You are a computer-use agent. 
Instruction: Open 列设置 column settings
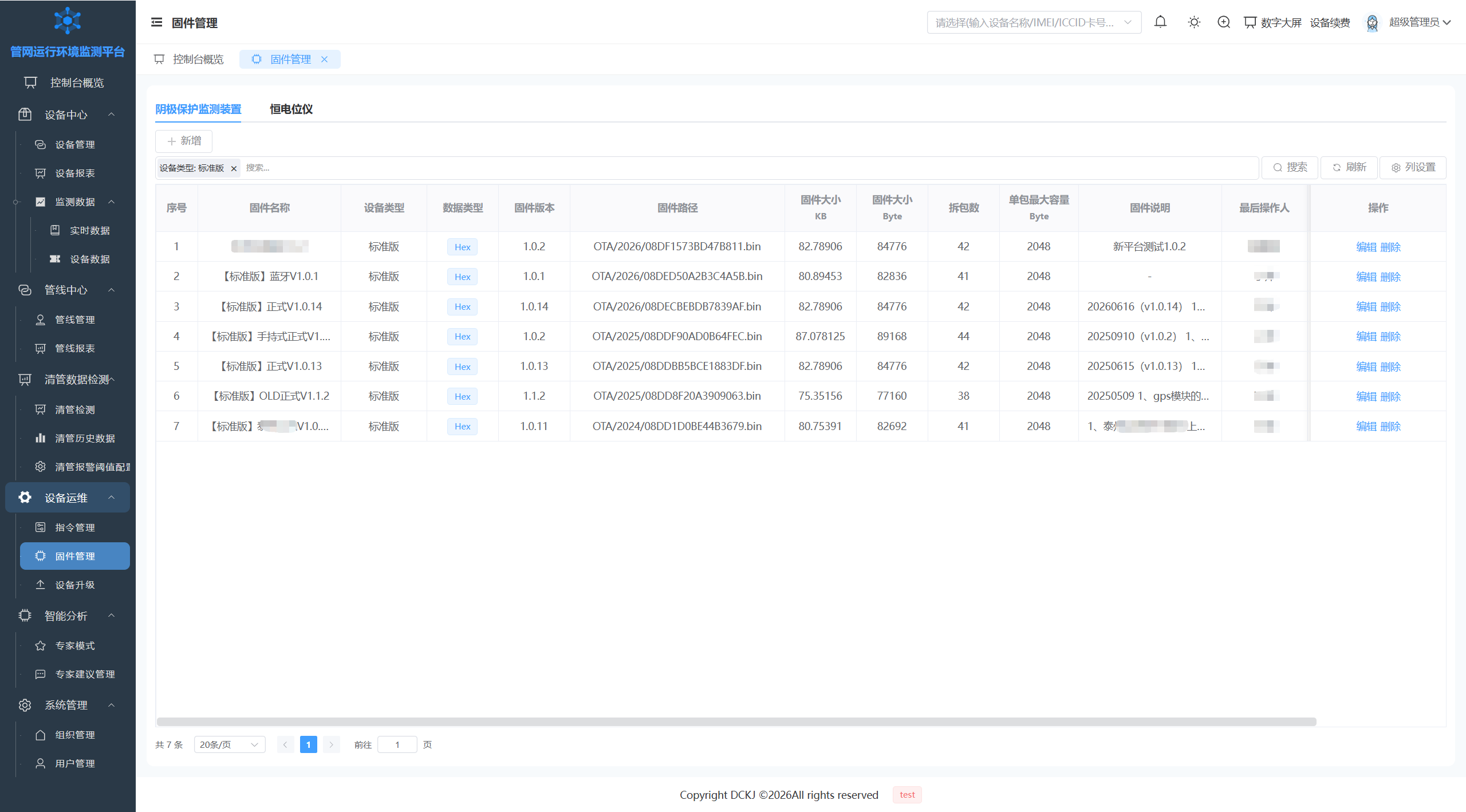pyautogui.click(x=1413, y=167)
